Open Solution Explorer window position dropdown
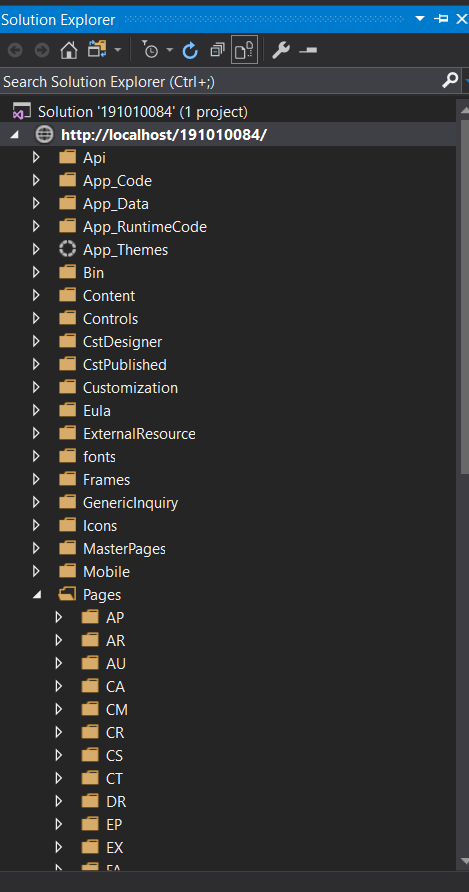The image size is (469, 892). [420, 19]
